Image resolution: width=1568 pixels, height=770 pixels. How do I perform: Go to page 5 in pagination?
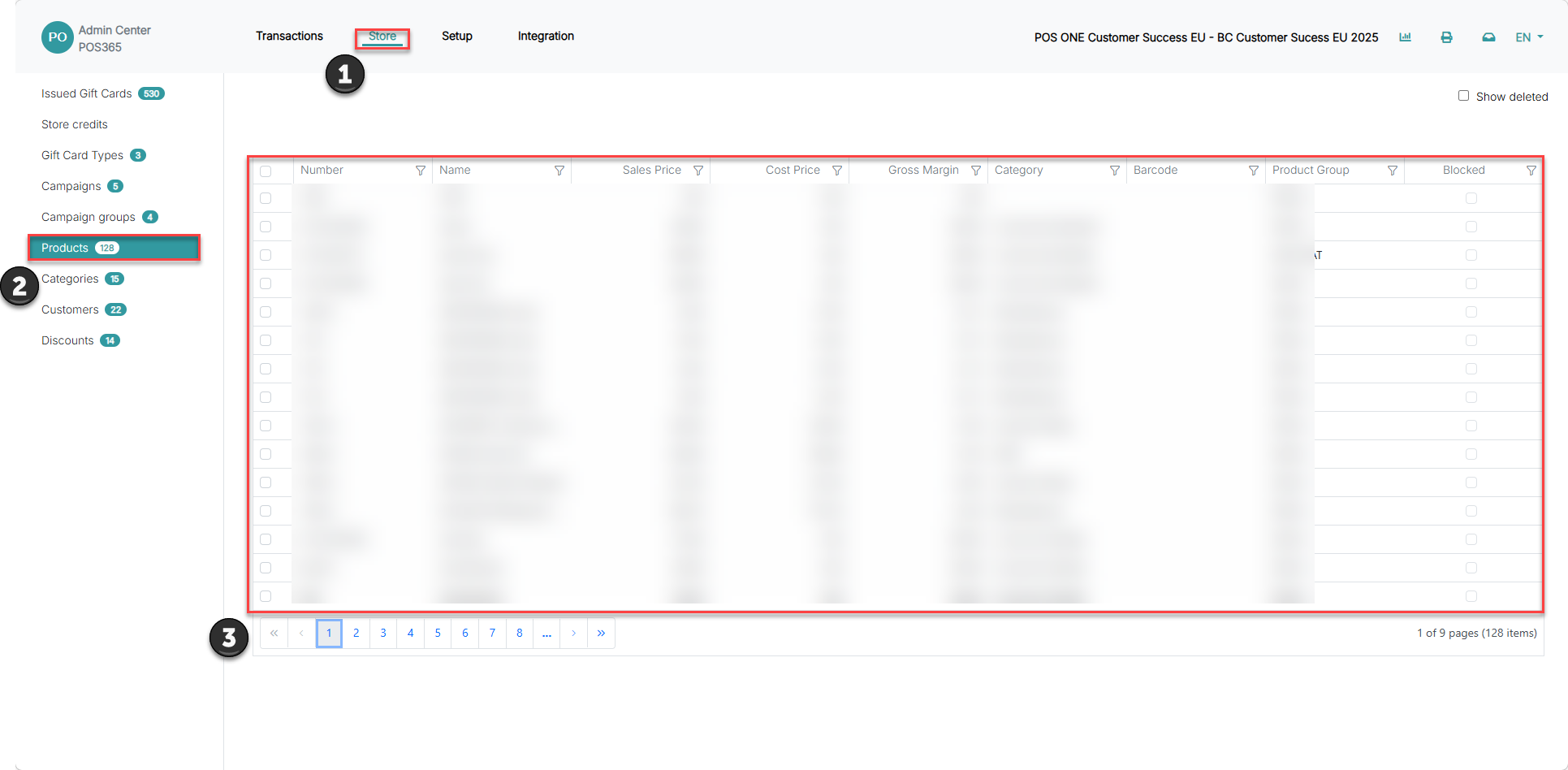[438, 633]
